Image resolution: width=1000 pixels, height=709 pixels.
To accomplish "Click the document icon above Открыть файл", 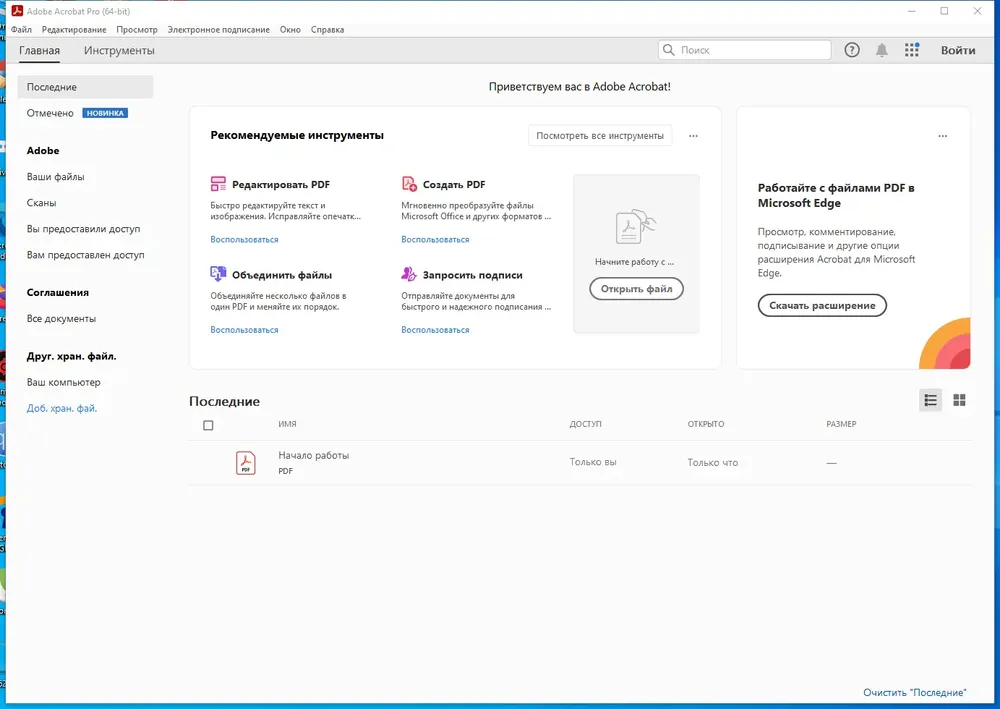I will click(636, 227).
